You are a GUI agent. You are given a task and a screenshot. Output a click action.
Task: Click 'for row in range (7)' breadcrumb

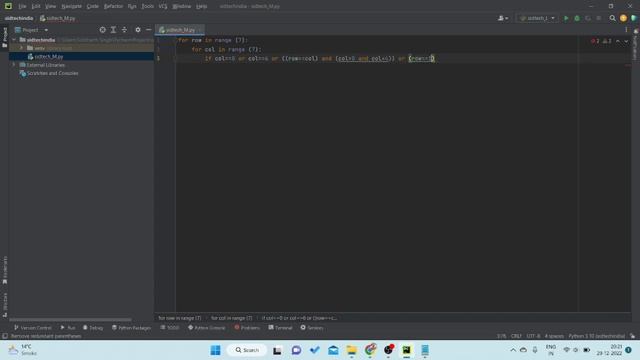coord(180,318)
